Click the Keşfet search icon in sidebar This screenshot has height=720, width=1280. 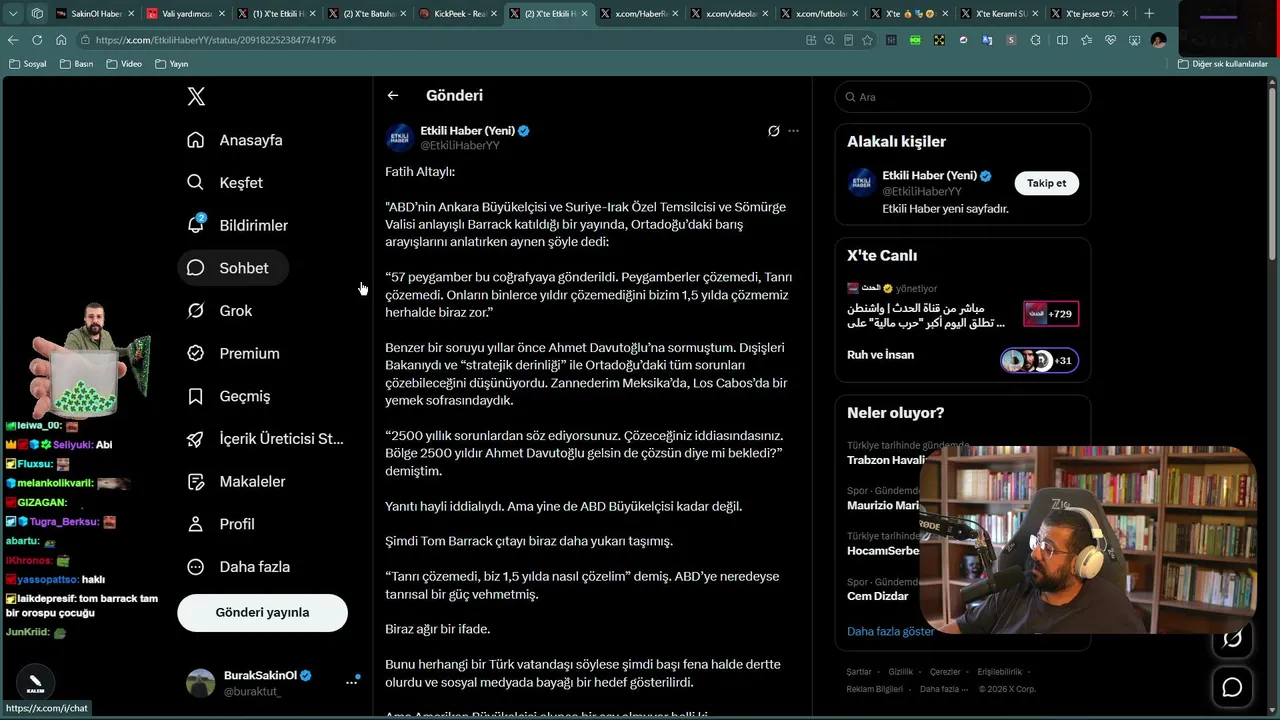pyautogui.click(x=196, y=183)
